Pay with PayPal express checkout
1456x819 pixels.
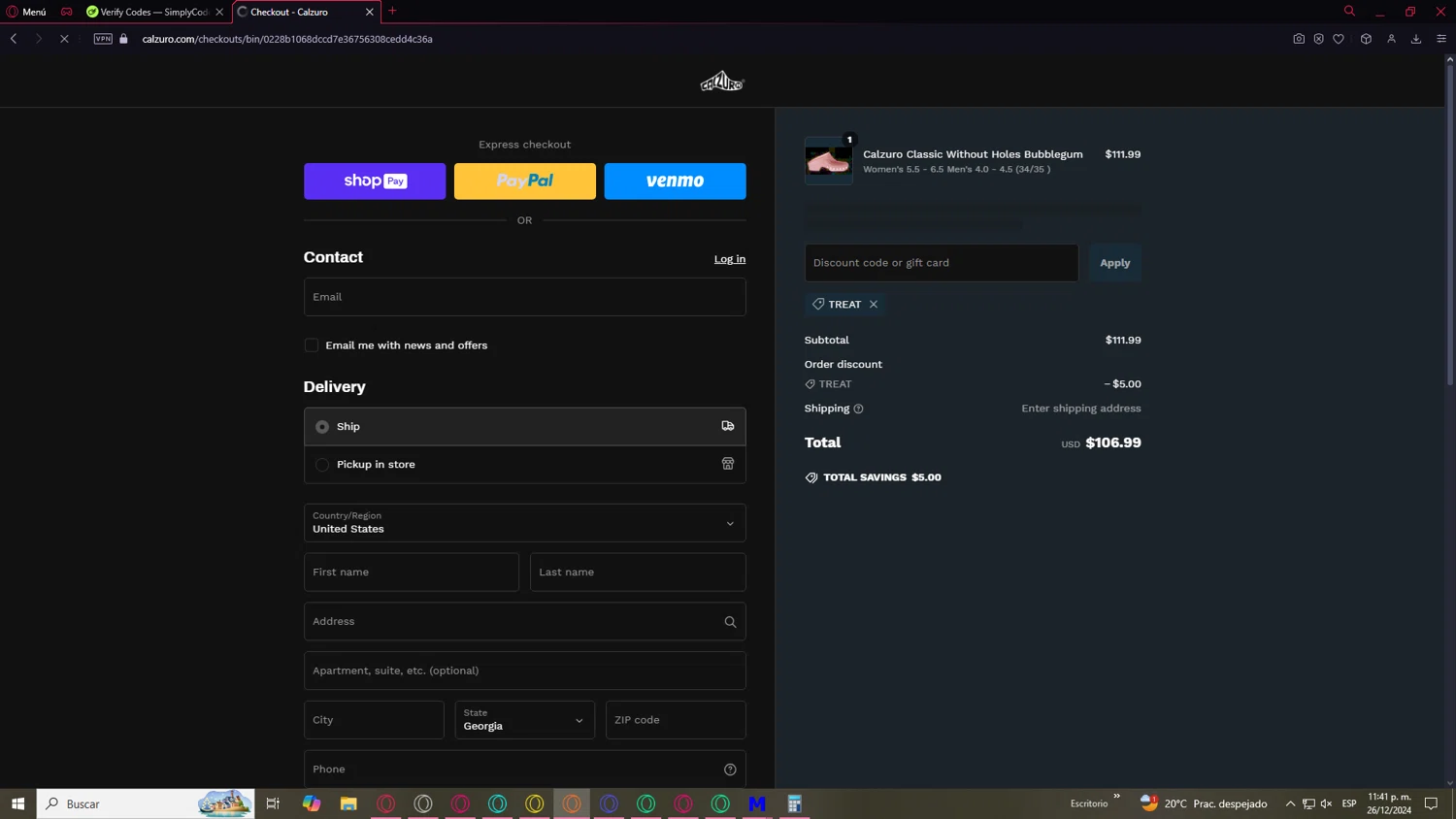point(525,181)
